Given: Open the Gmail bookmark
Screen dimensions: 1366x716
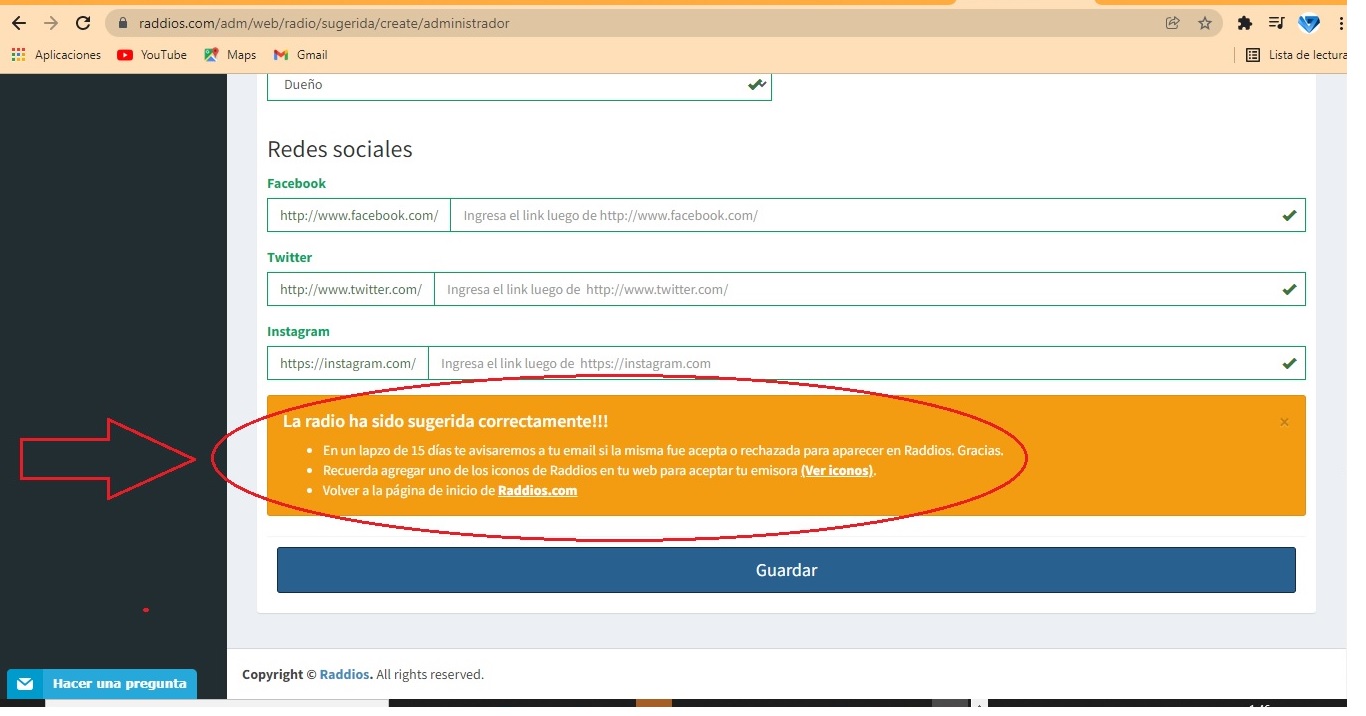Looking at the screenshot, I should [x=301, y=55].
